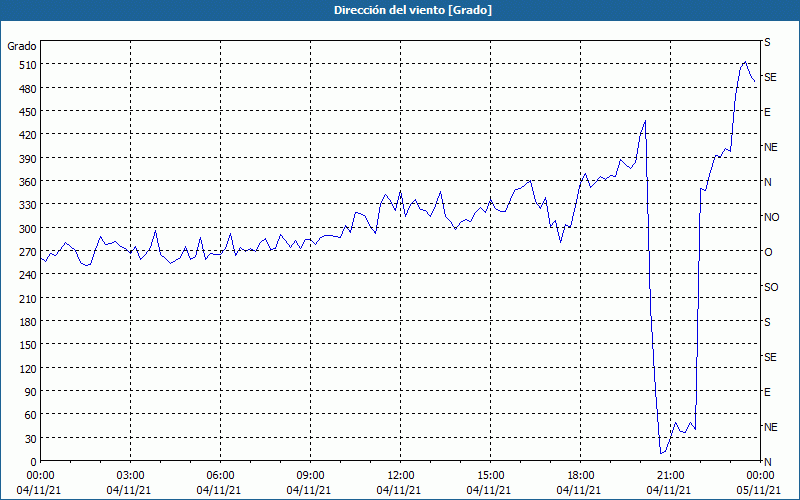Select the 'E' compass label level with 90
Viewport: 800px width, 500px height.
pyautogui.click(x=767, y=392)
